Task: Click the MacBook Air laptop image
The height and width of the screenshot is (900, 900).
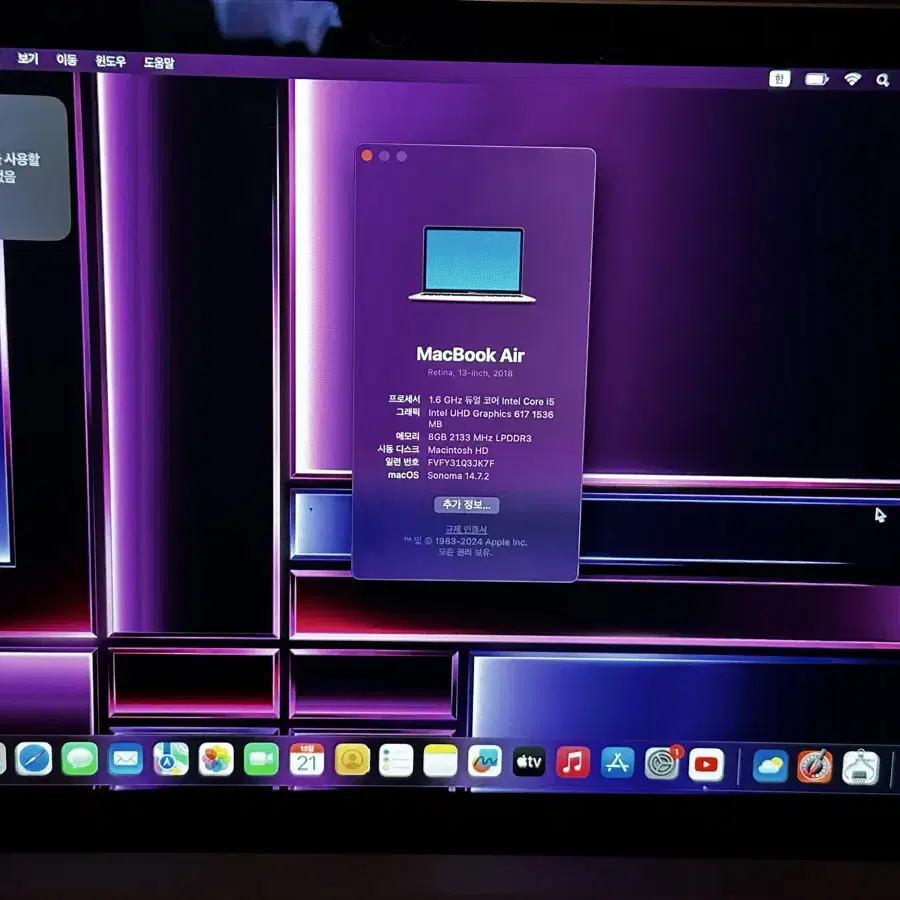Action: click(472, 263)
